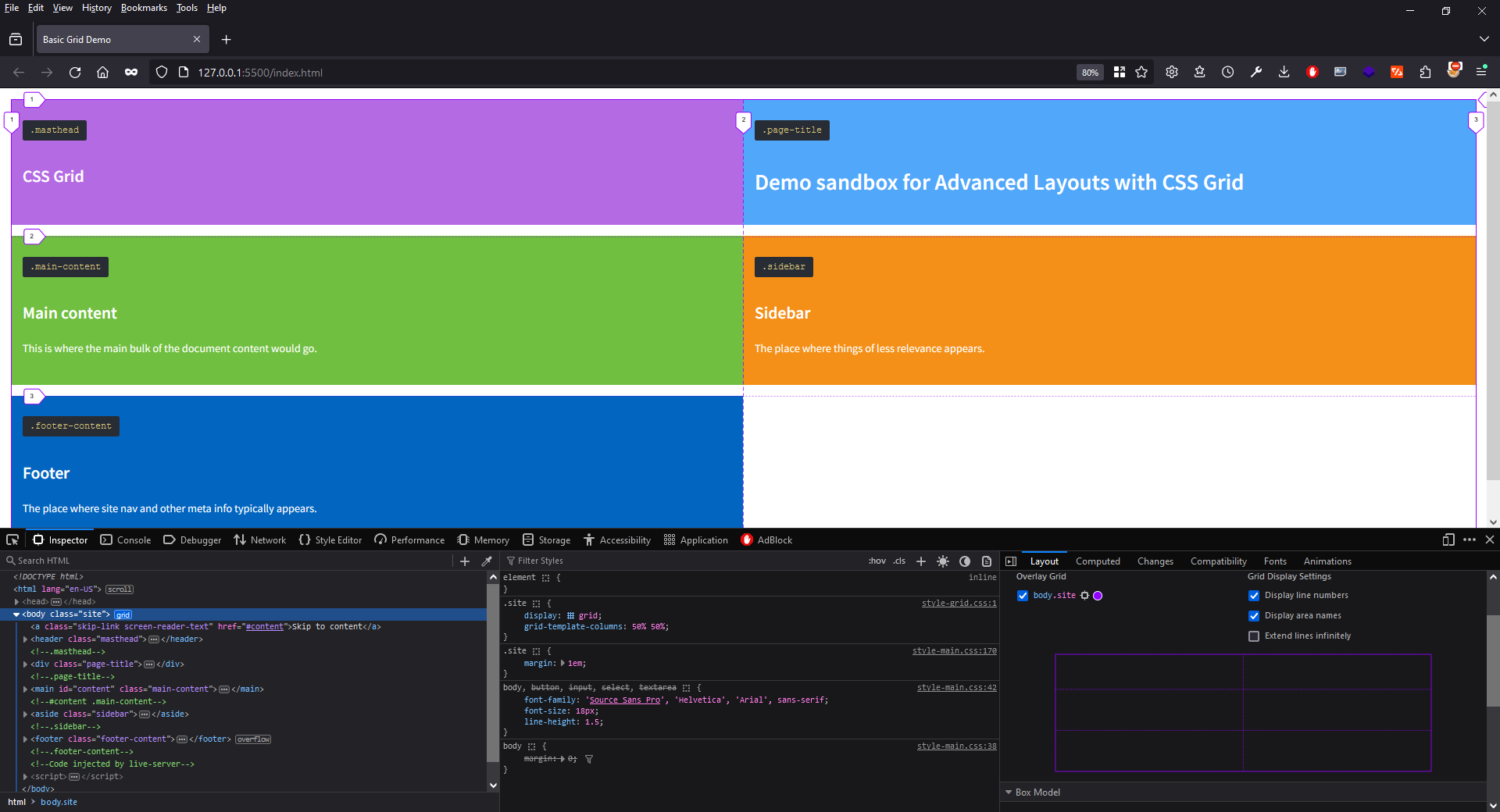Open the developer tools wrench icon
The image size is (1500, 812).
point(1256,72)
